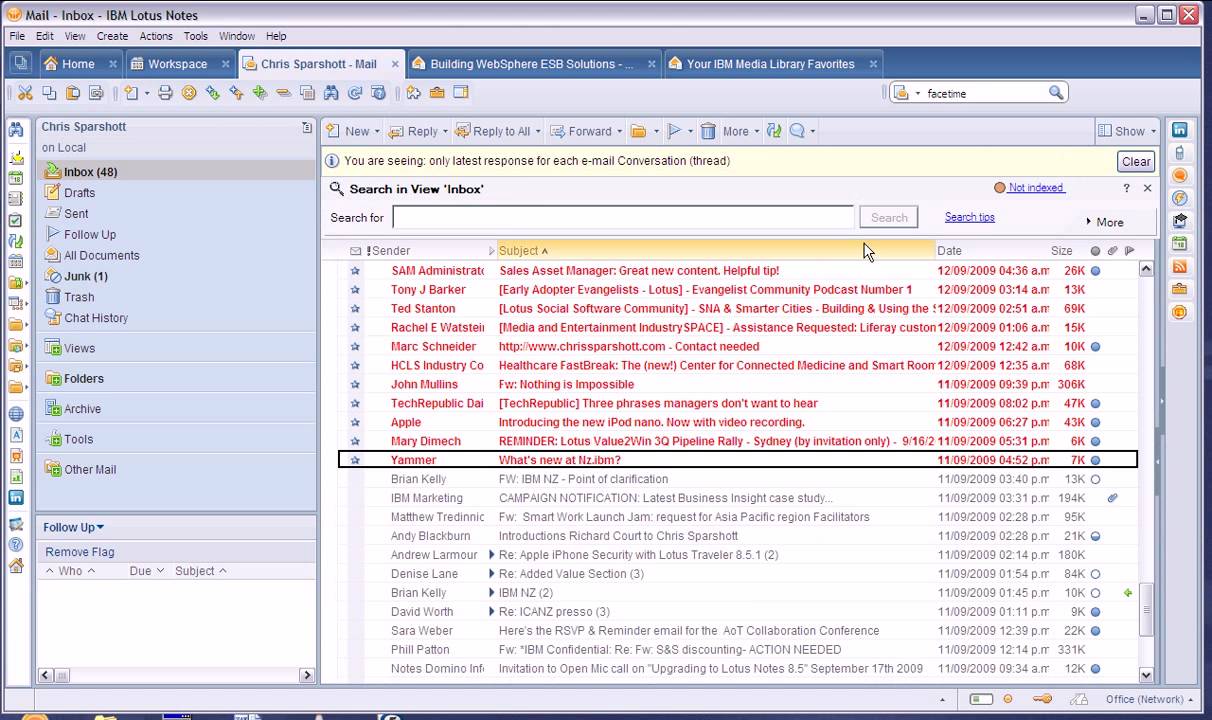1212x720 pixels.
Task: Click inside the Search for input field
Action: 623,217
